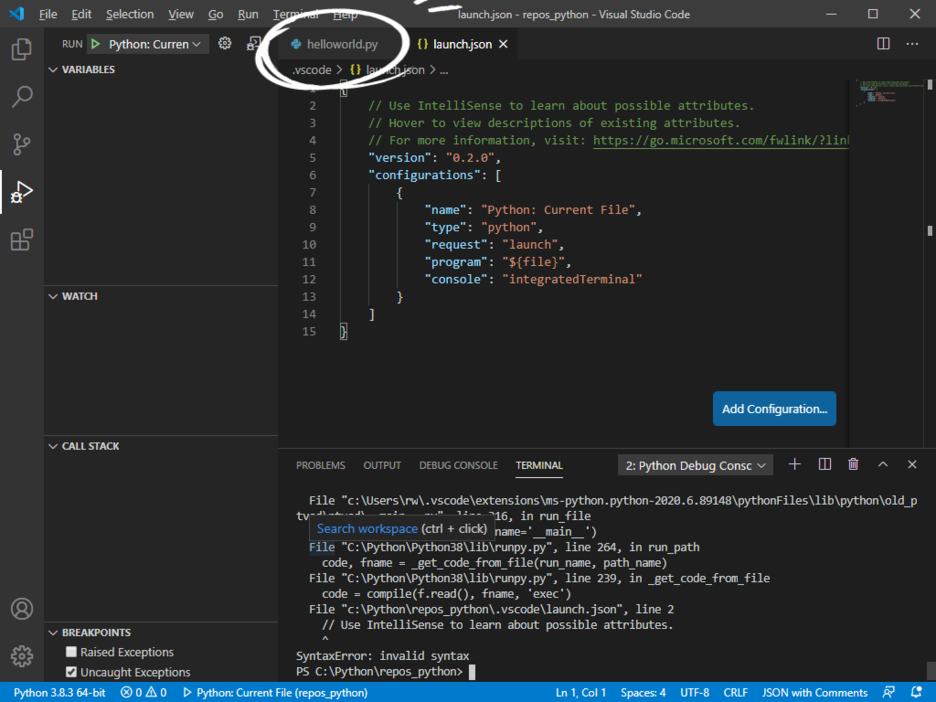Click the Search workspace link in tooltip
The height and width of the screenshot is (702, 936).
coord(367,529)
